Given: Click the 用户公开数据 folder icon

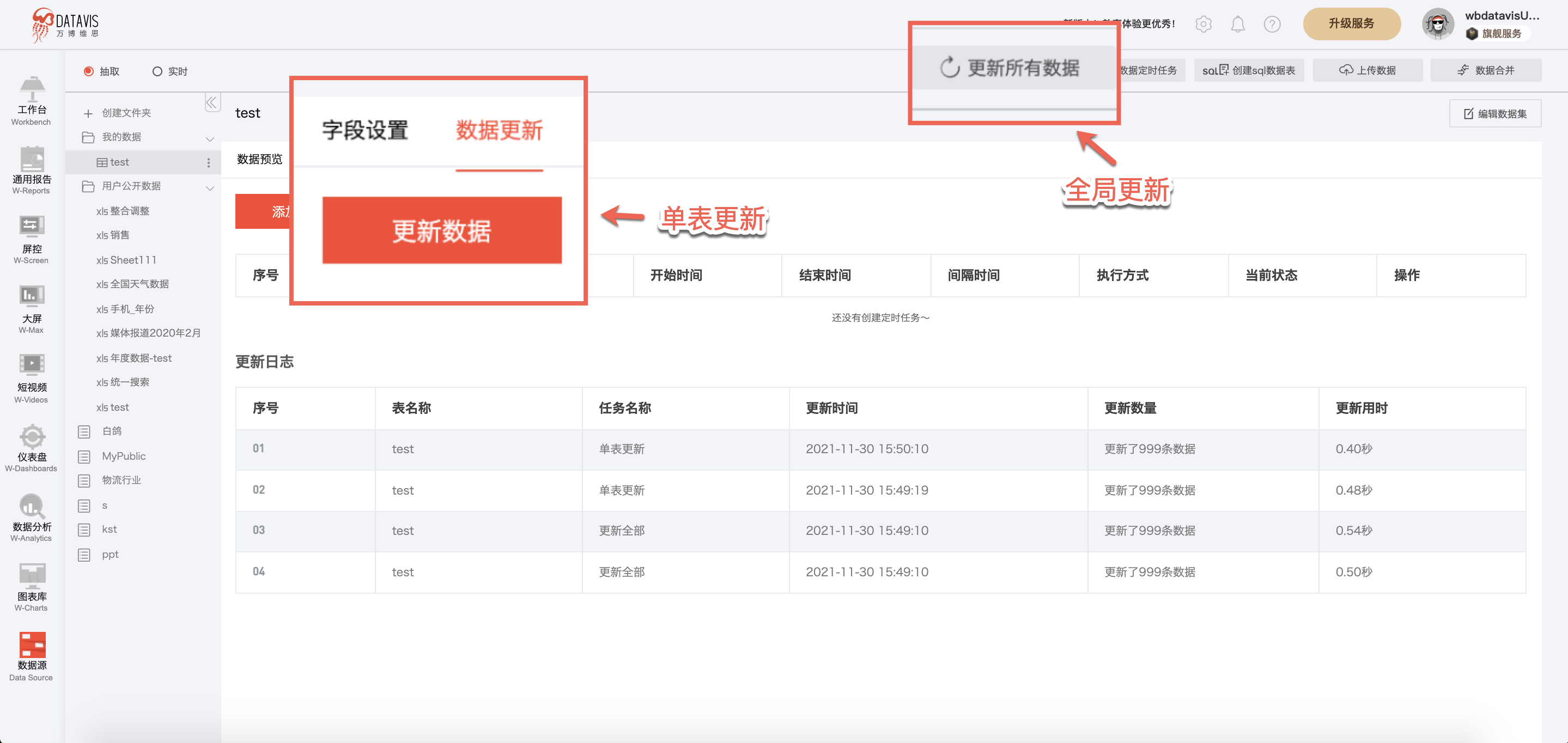Looking at the screenshot, I should [88, 186].
